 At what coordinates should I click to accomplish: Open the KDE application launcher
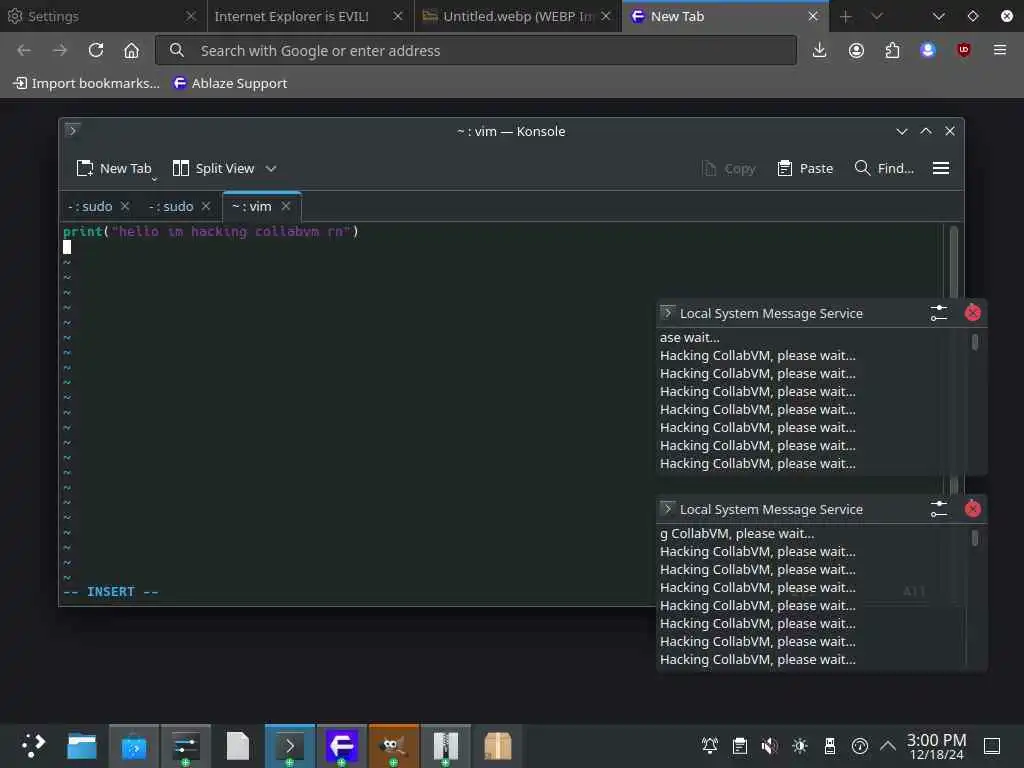click(x=33, y=745)
